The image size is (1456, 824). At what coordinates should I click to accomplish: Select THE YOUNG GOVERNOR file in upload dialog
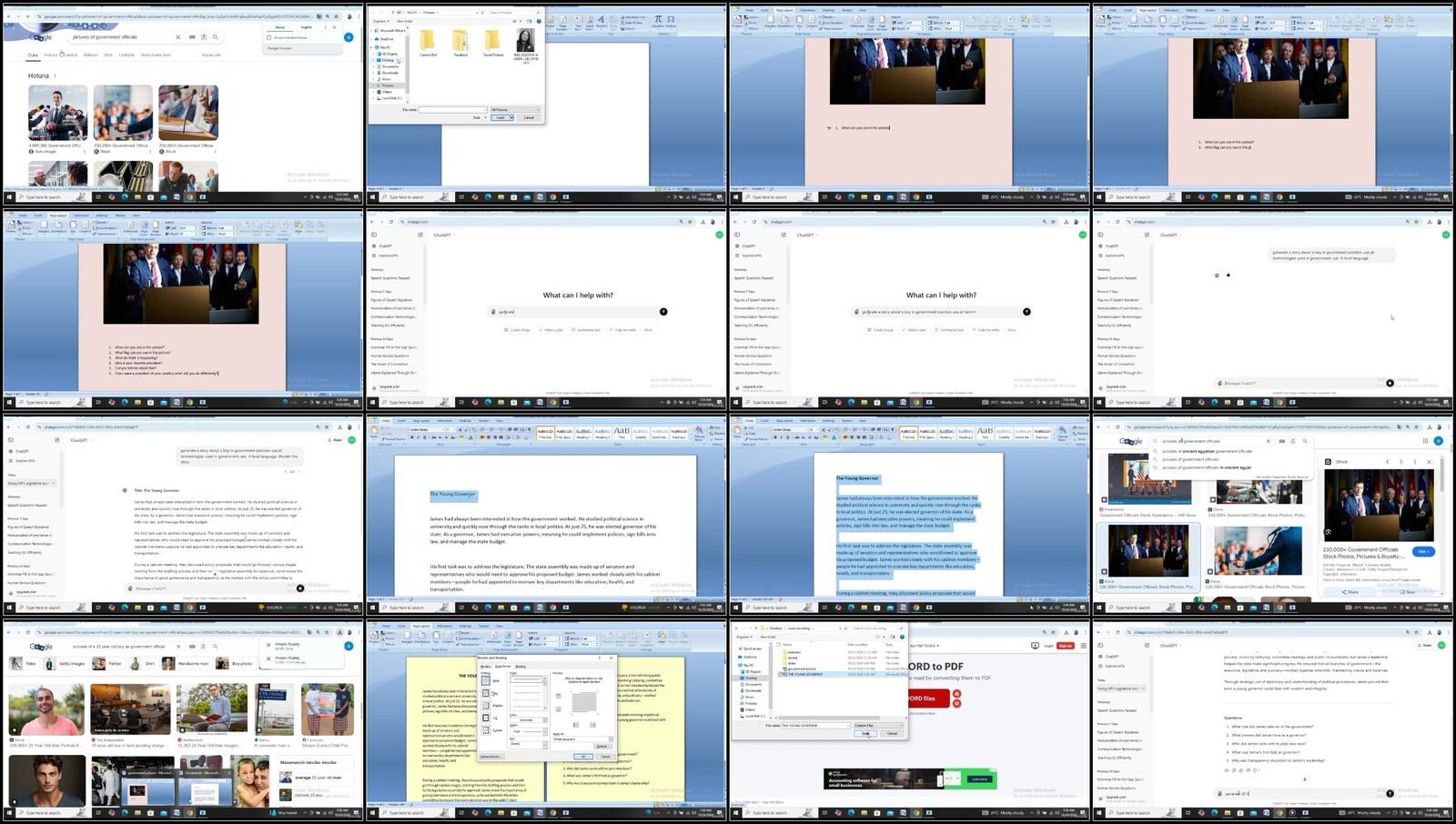click(x=842, y=674)
